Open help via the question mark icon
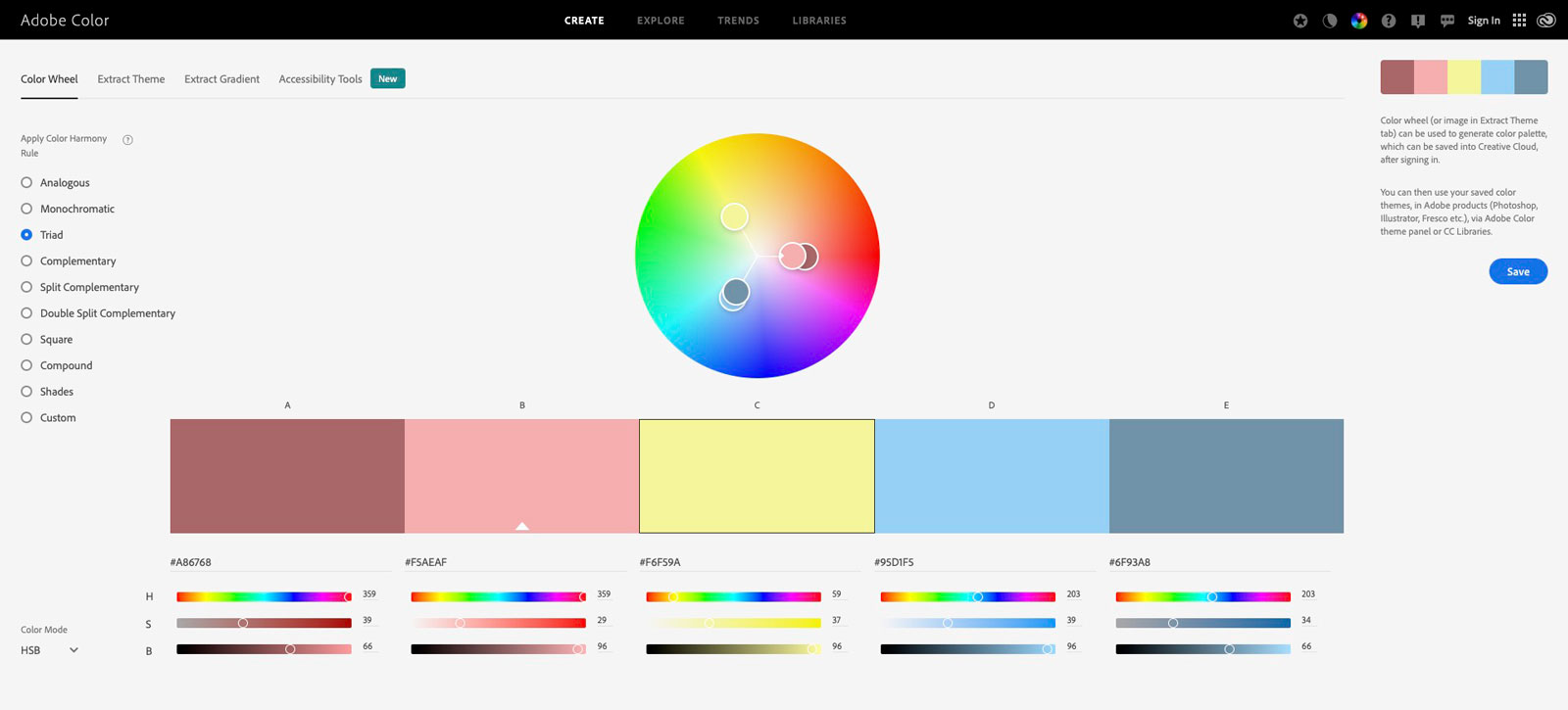 [1388, 21]
